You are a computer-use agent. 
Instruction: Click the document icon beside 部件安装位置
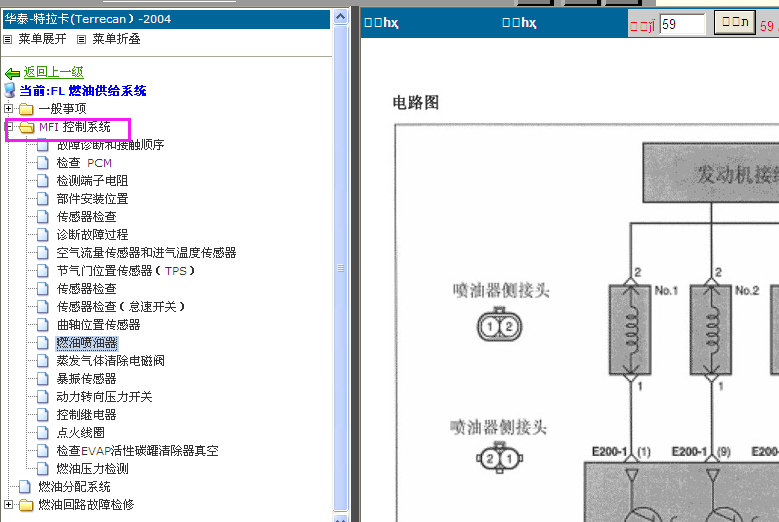(43, 199)
